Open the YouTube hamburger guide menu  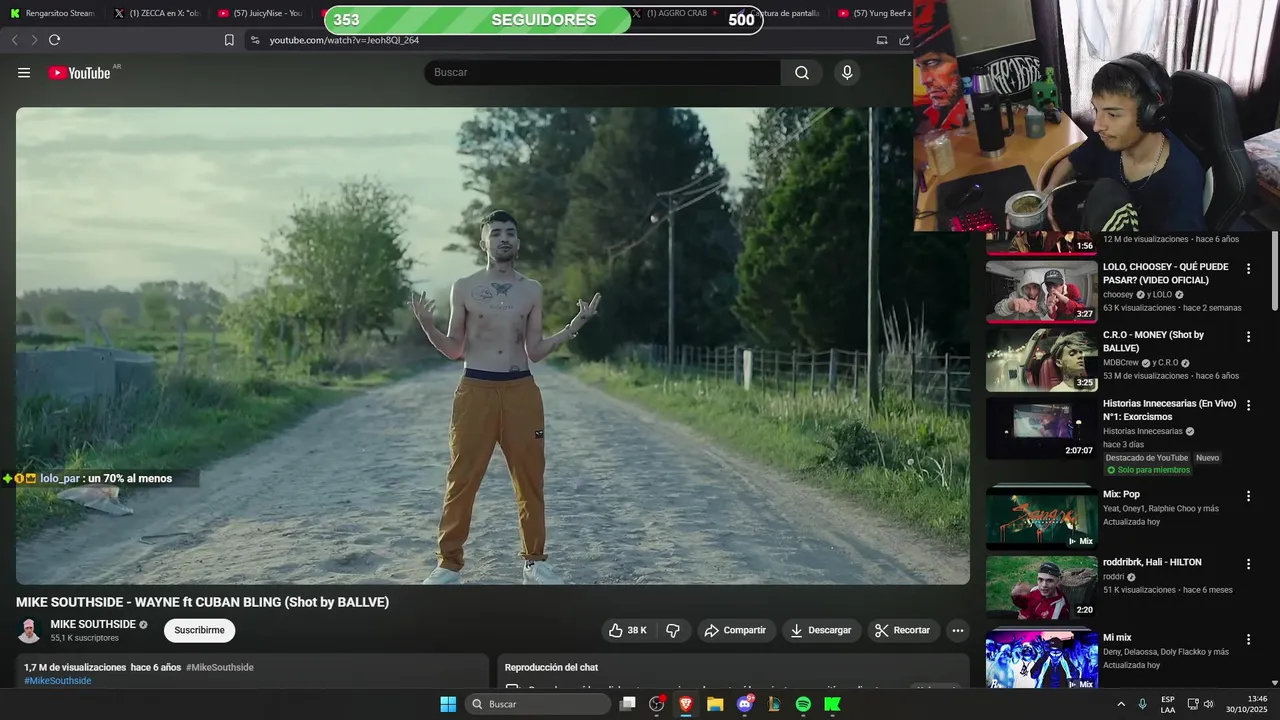pyautogui.click(x=24, y=72)
